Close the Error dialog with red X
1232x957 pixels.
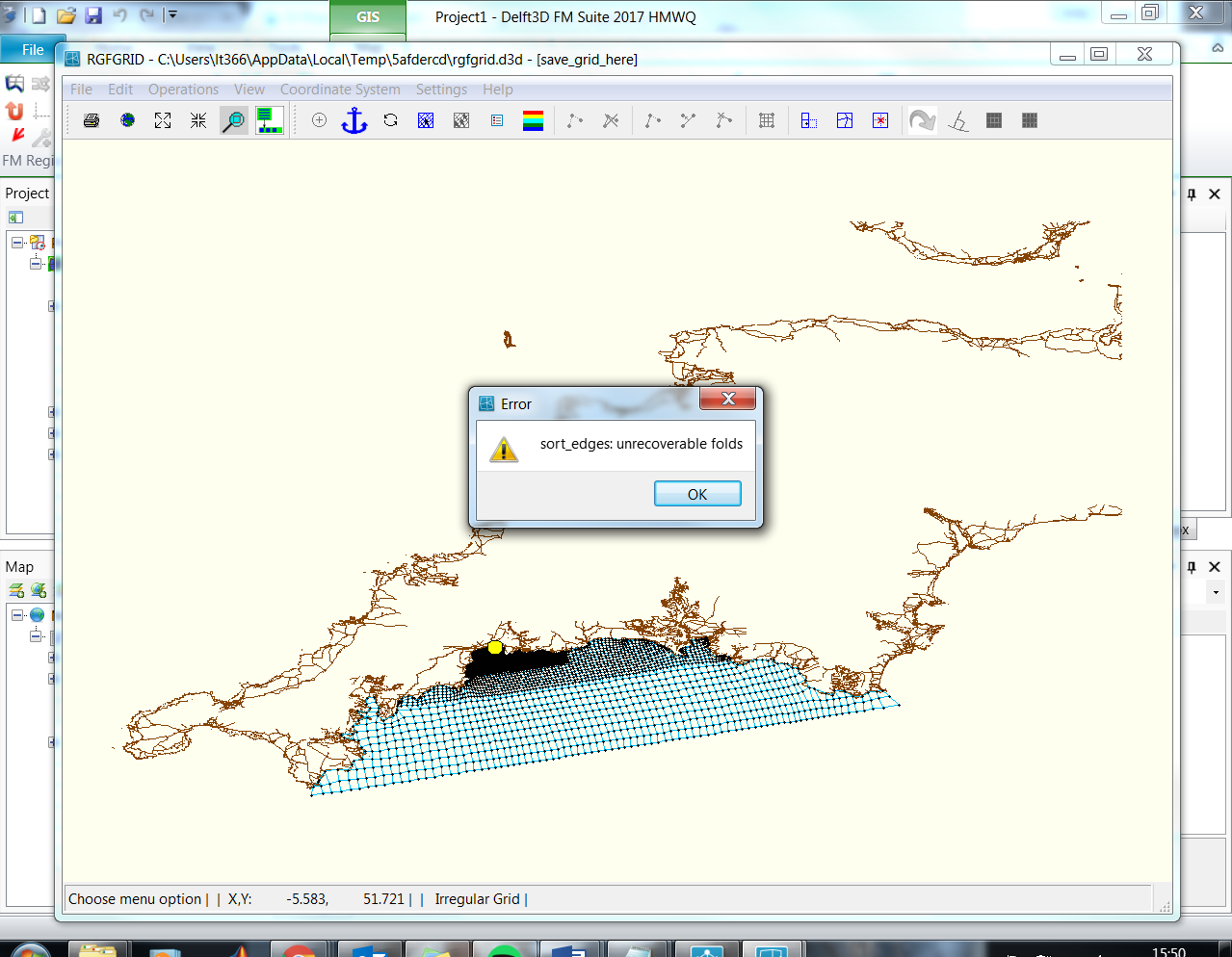[727, 399]
